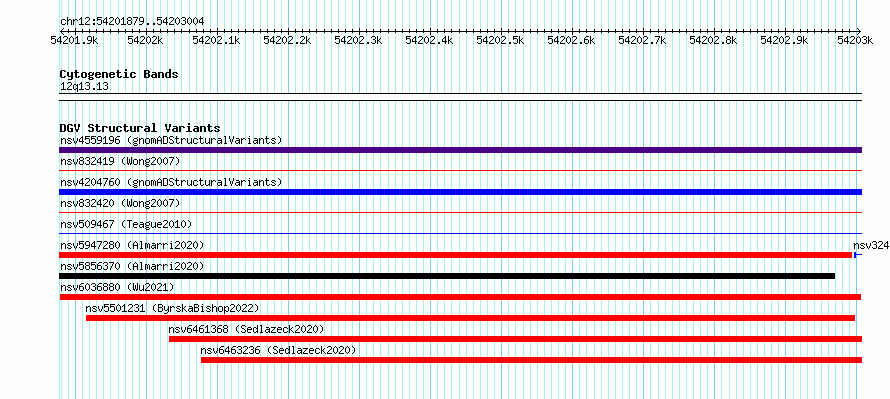Screen dimensions: 890x399
Task: Click the black nsv5856370 Almarri2020 bar
Action: tap(447, 276)
